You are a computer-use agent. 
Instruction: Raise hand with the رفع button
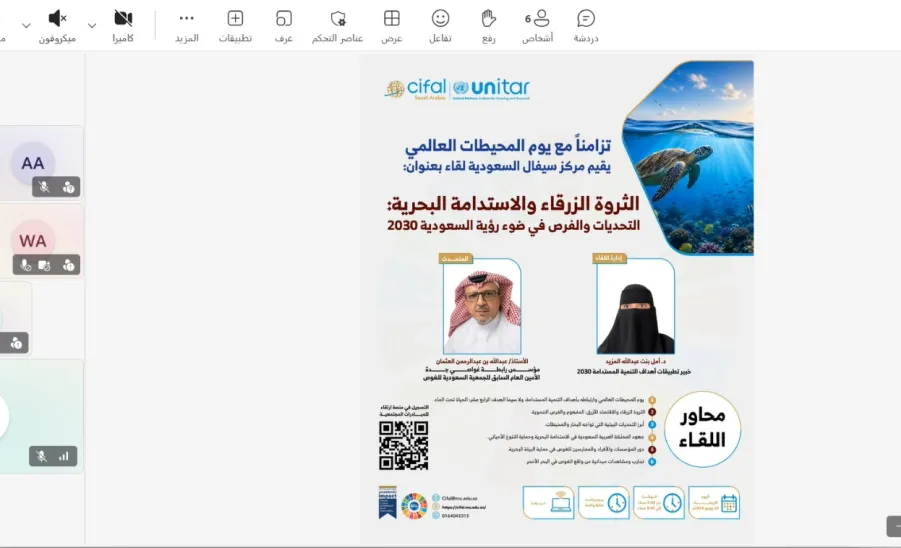pyautogui.click(x=488, y=26)
